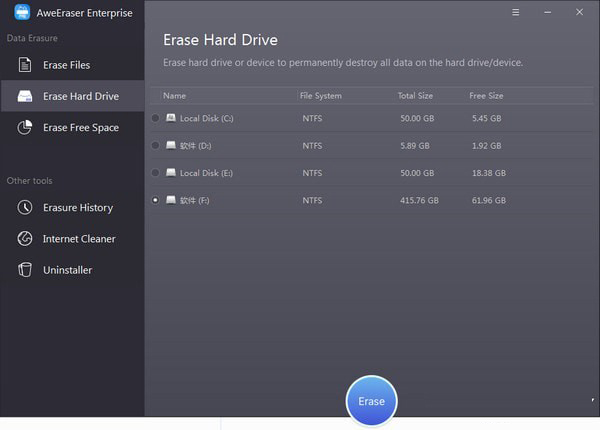Screen dimensions: 600x430
Task: Open the Internet Cleaner tool label
Action: (x=79, y=239)
